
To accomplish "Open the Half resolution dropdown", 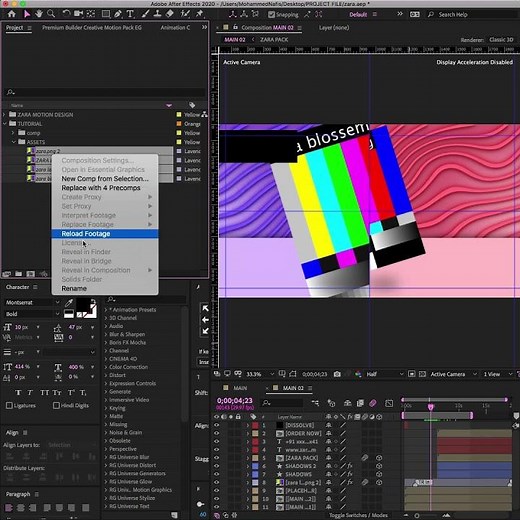I will [x=385, y=374].
